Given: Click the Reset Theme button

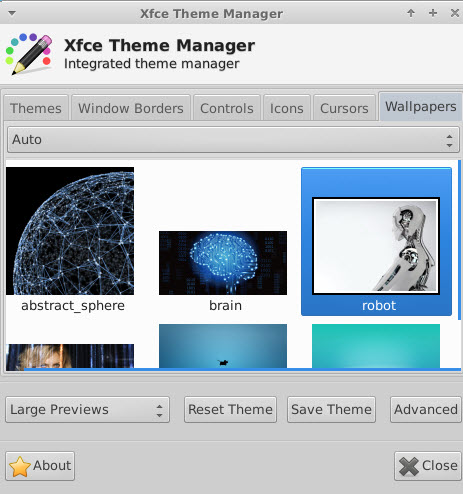Looking at the screenshot, I should coord(230,410).
